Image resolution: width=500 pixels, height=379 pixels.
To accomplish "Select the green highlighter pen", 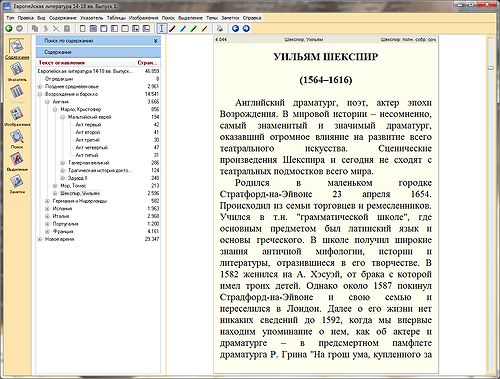I will [x=194, y=29].
